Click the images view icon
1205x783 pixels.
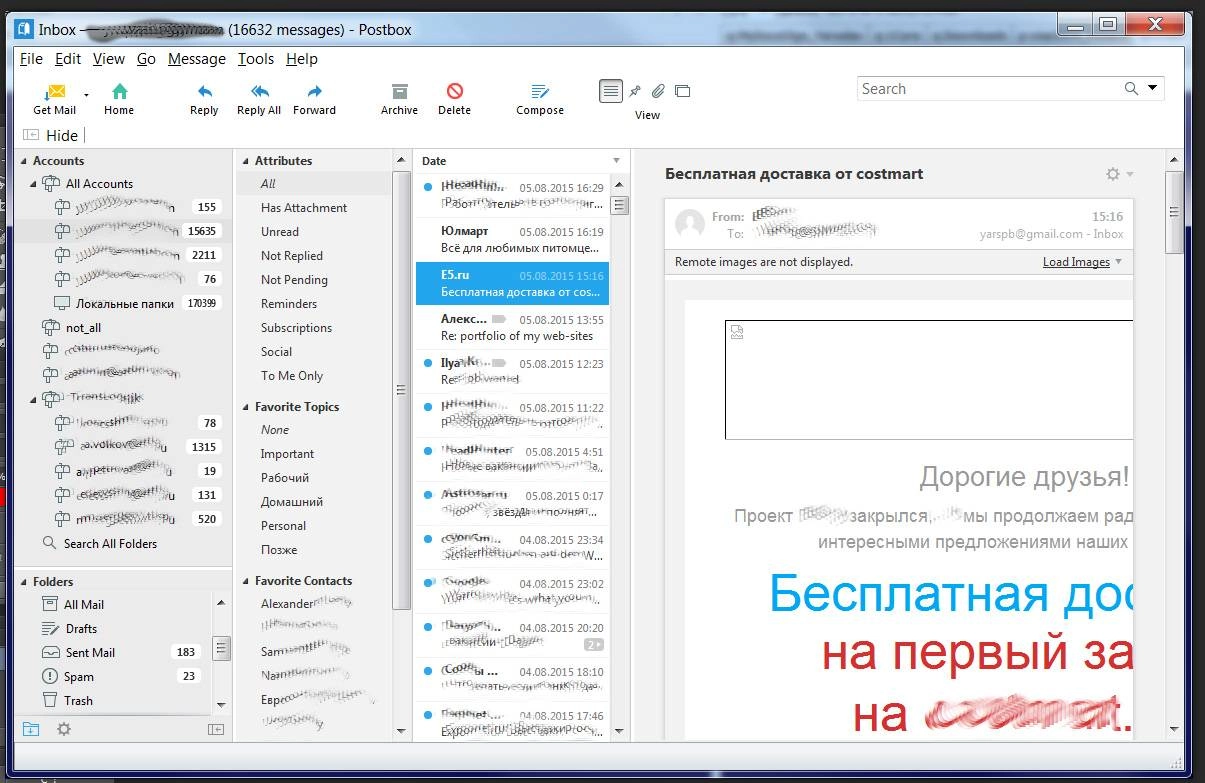point(682,91)
